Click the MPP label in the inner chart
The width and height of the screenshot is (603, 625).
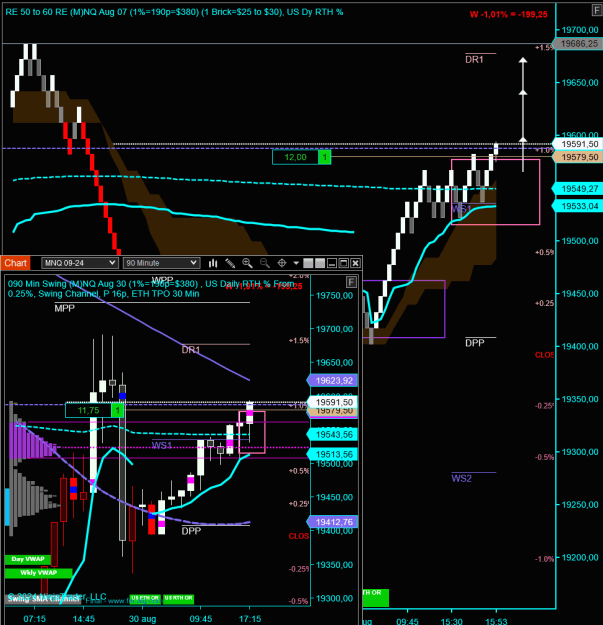[65, 308]
